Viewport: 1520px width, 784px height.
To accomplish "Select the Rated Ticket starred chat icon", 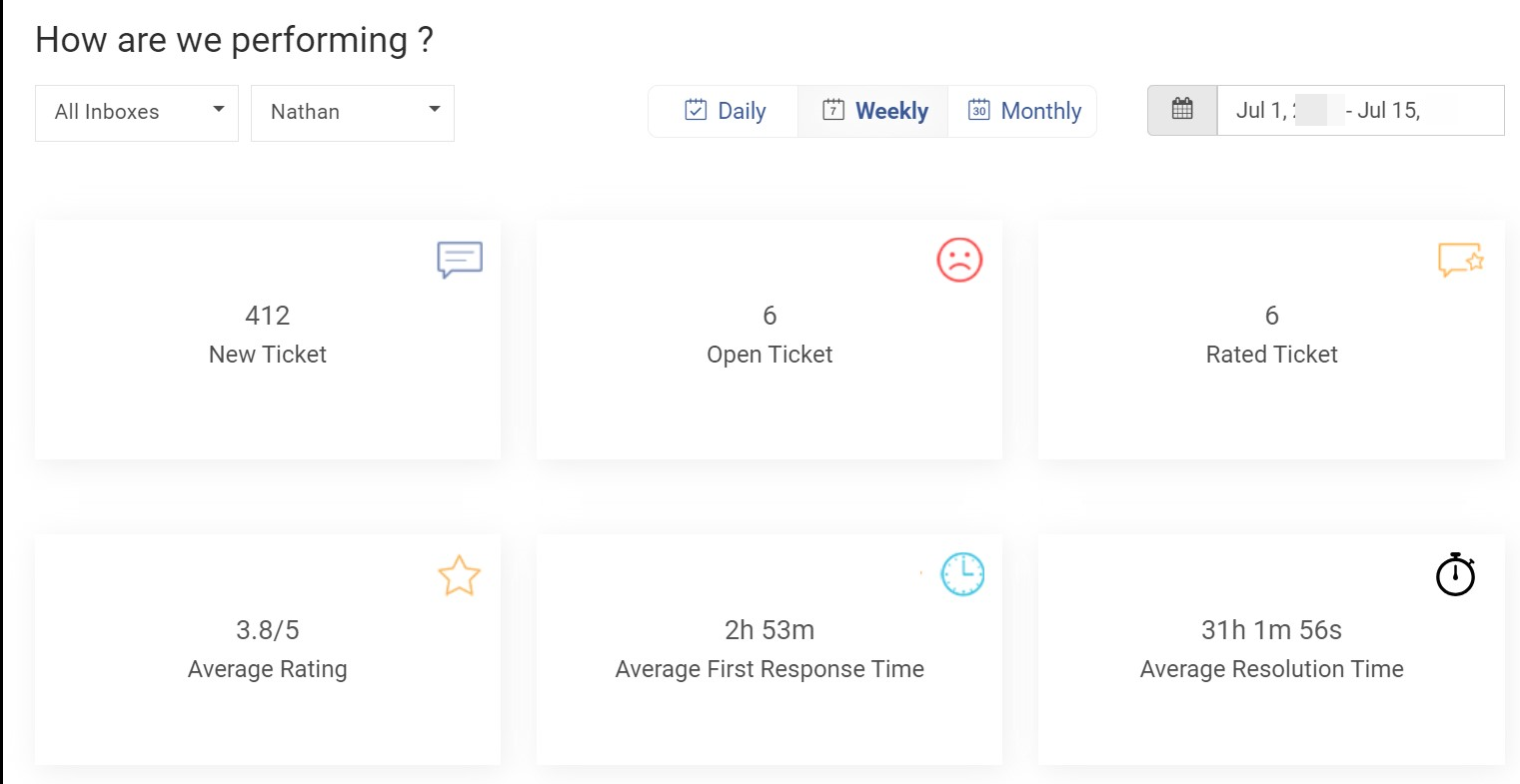I will 1461,259.
